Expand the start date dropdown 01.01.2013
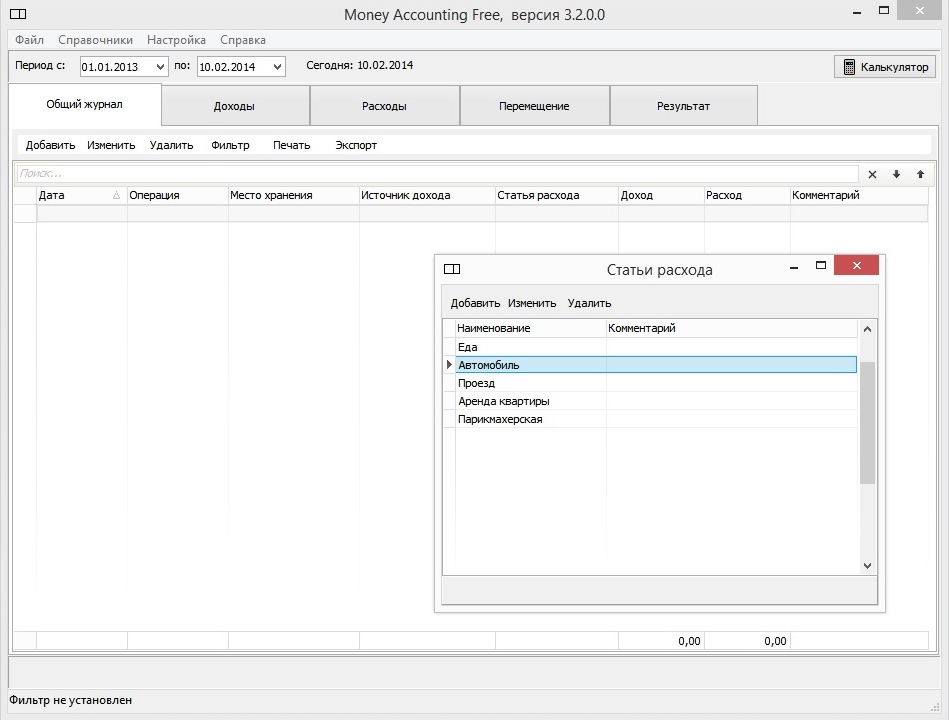 click(160, 67)
